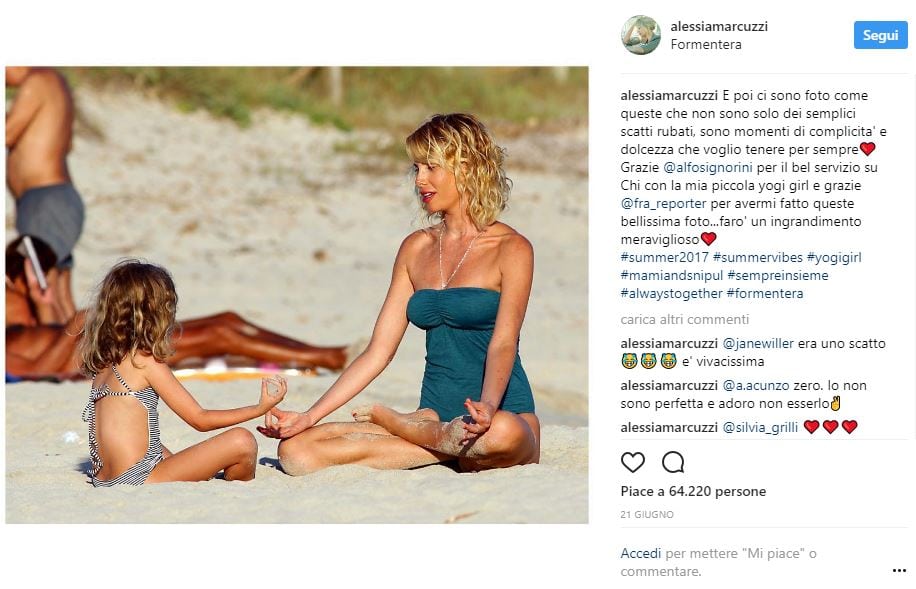Open the @silvia_grilli mention
916x589 pixels.
click(x=760, y=428)
